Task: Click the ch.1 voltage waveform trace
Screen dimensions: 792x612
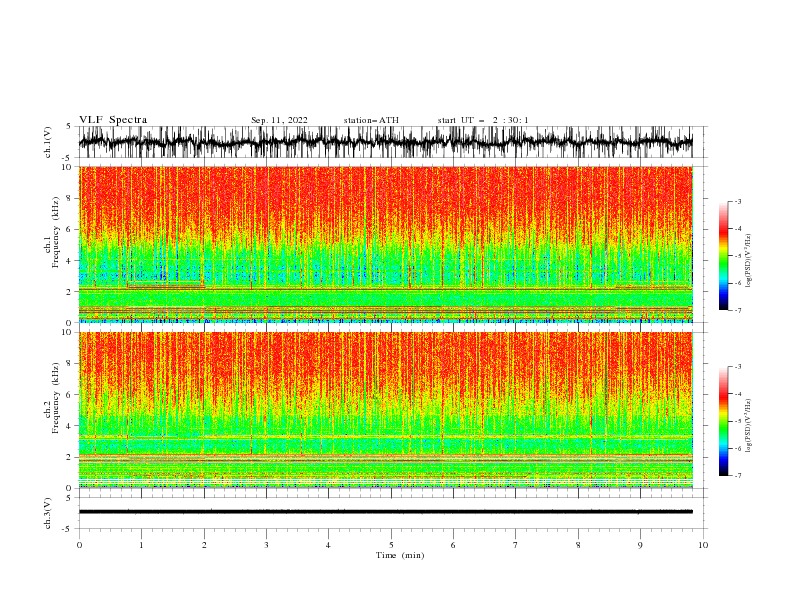Action: coord(385,142)
